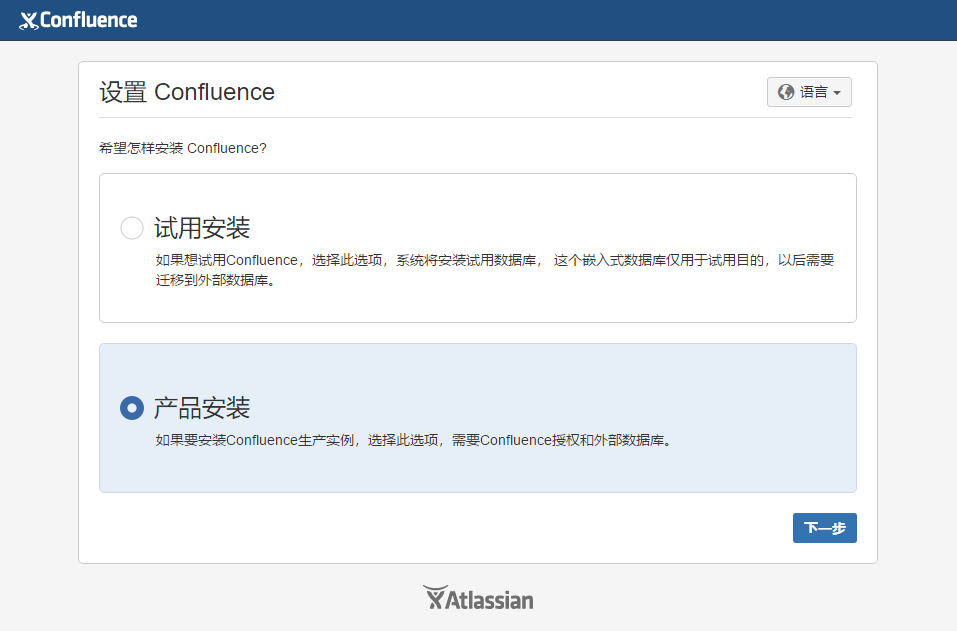Click the trial install description starting 如果想试用Confluence

pyautogui.click(x=494, y=270)
